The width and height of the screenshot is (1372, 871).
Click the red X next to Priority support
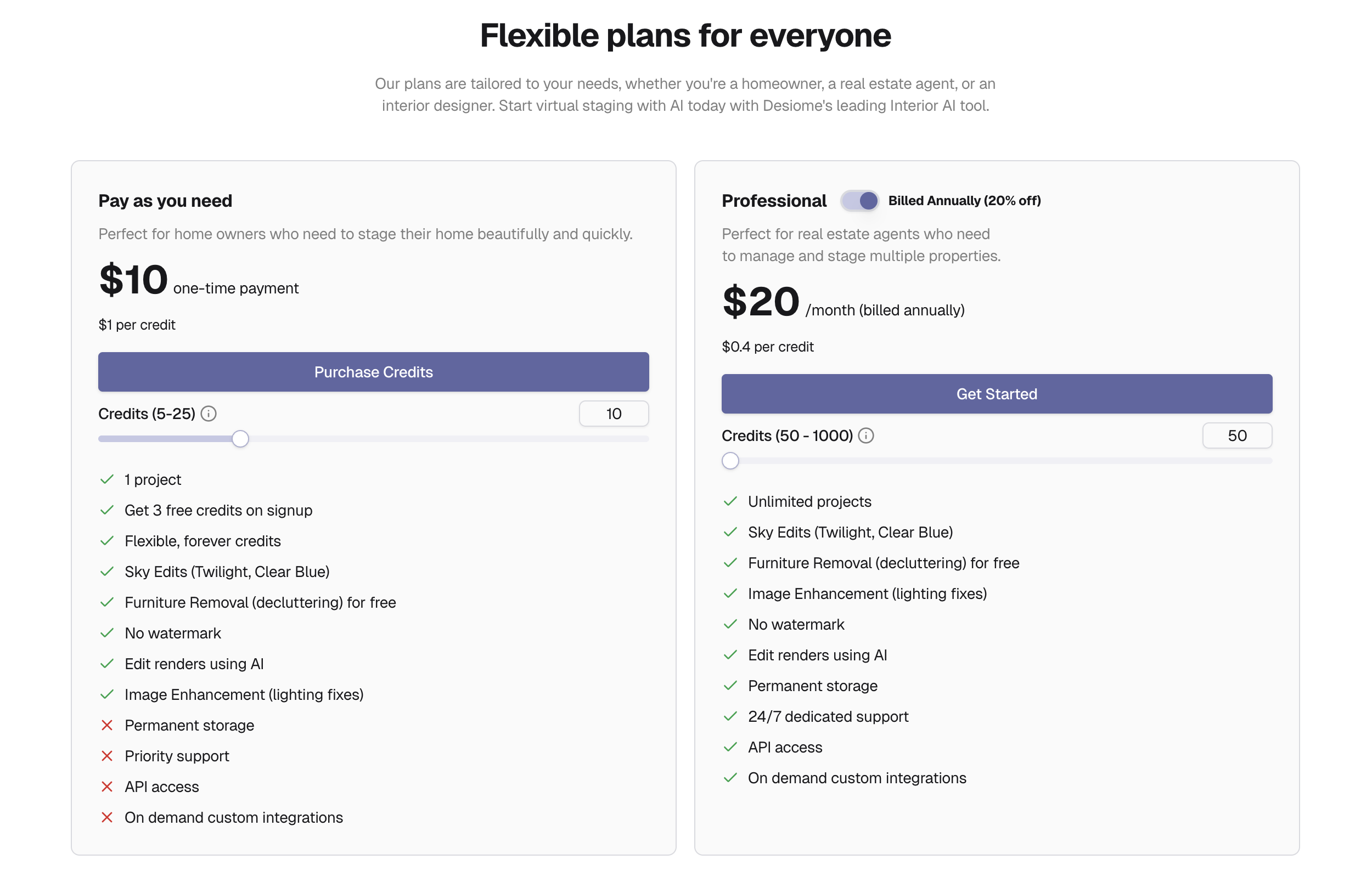(x=107, y=756)
